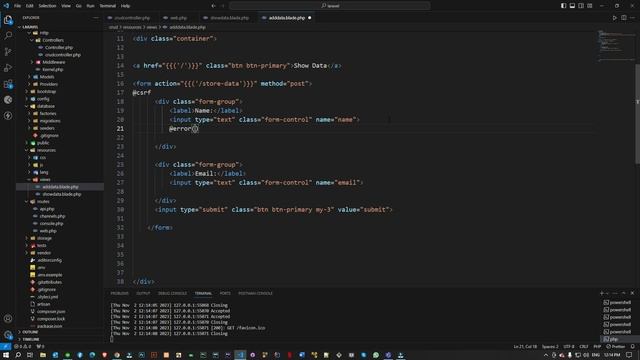This screenshot has width=640, height=360.
Task: Open WhatsApp from the taskbar
Action: click(x=376, y=355)
